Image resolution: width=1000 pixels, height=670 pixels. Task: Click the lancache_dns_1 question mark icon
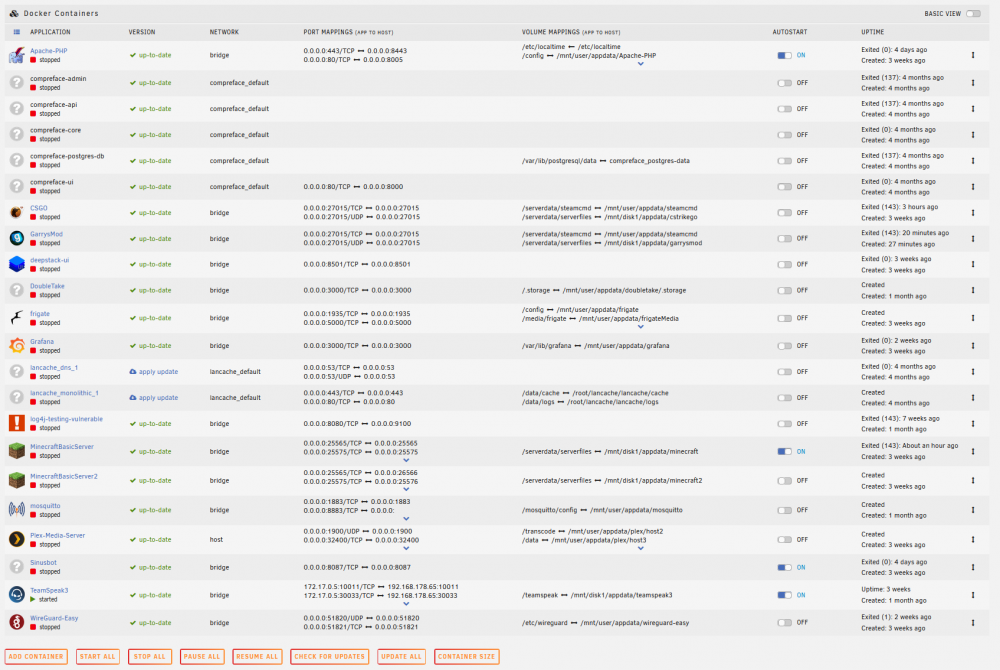17,372
